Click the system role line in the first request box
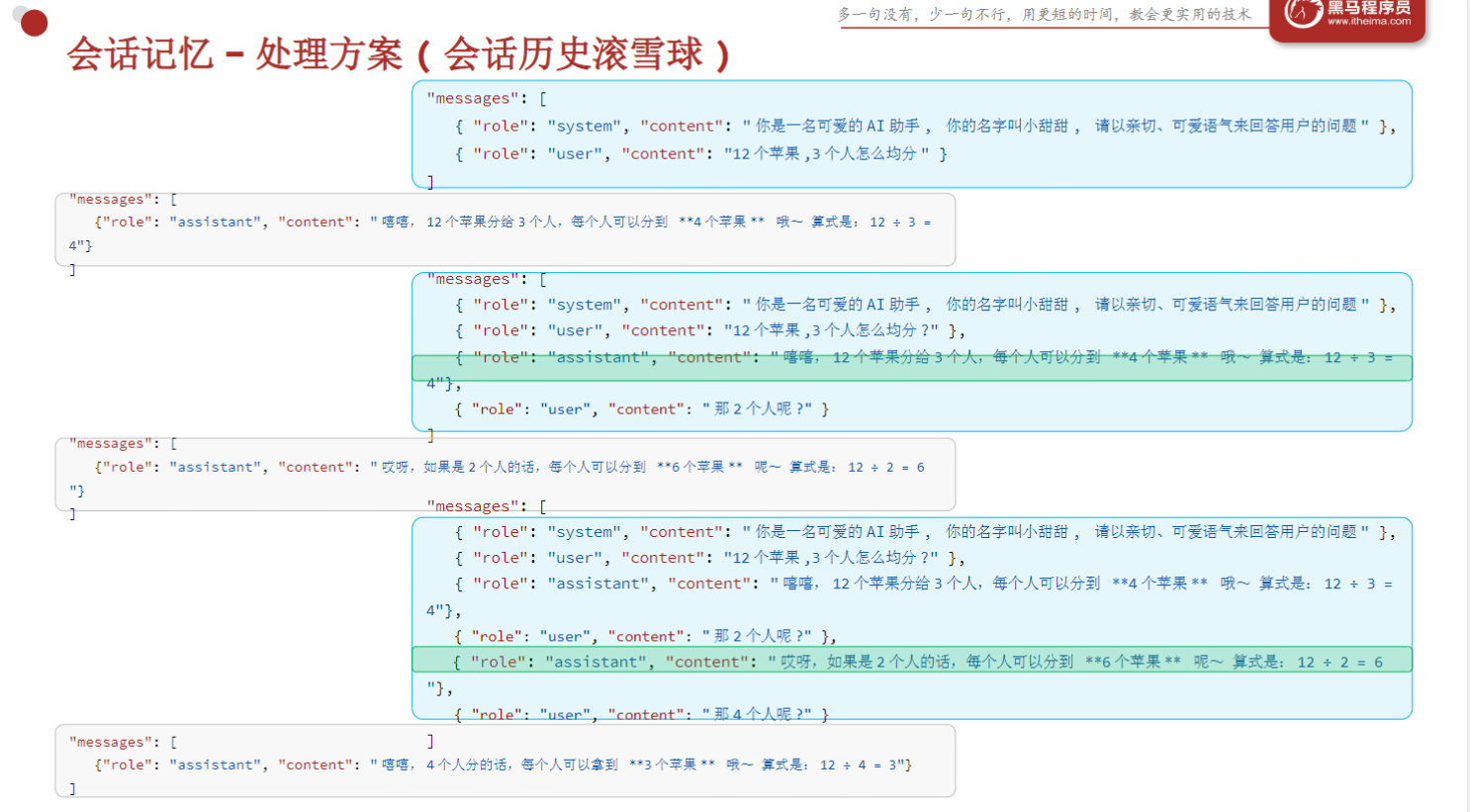Screen dimensions: 1470x812 coord(925,126)
